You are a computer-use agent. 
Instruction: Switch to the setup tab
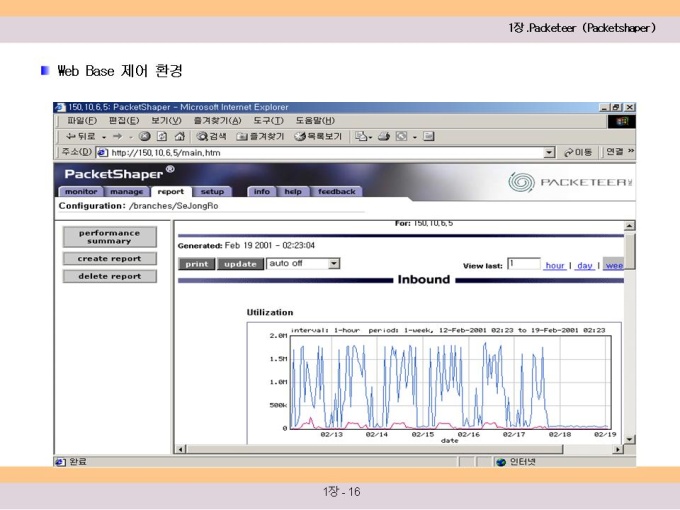tap(212, 192)
